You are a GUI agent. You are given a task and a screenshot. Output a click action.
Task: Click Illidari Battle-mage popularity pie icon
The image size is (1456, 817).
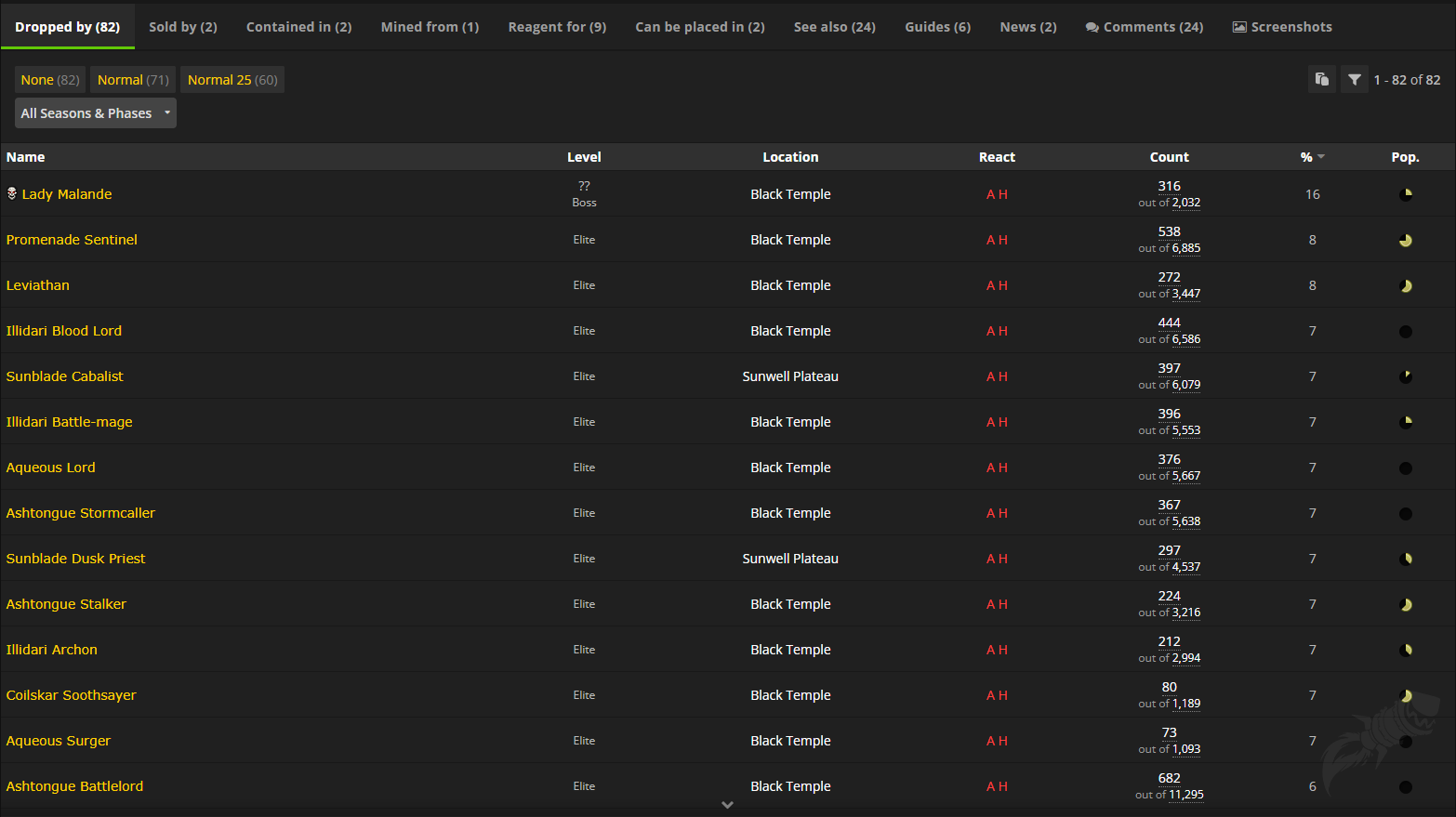click(1406, 422)
